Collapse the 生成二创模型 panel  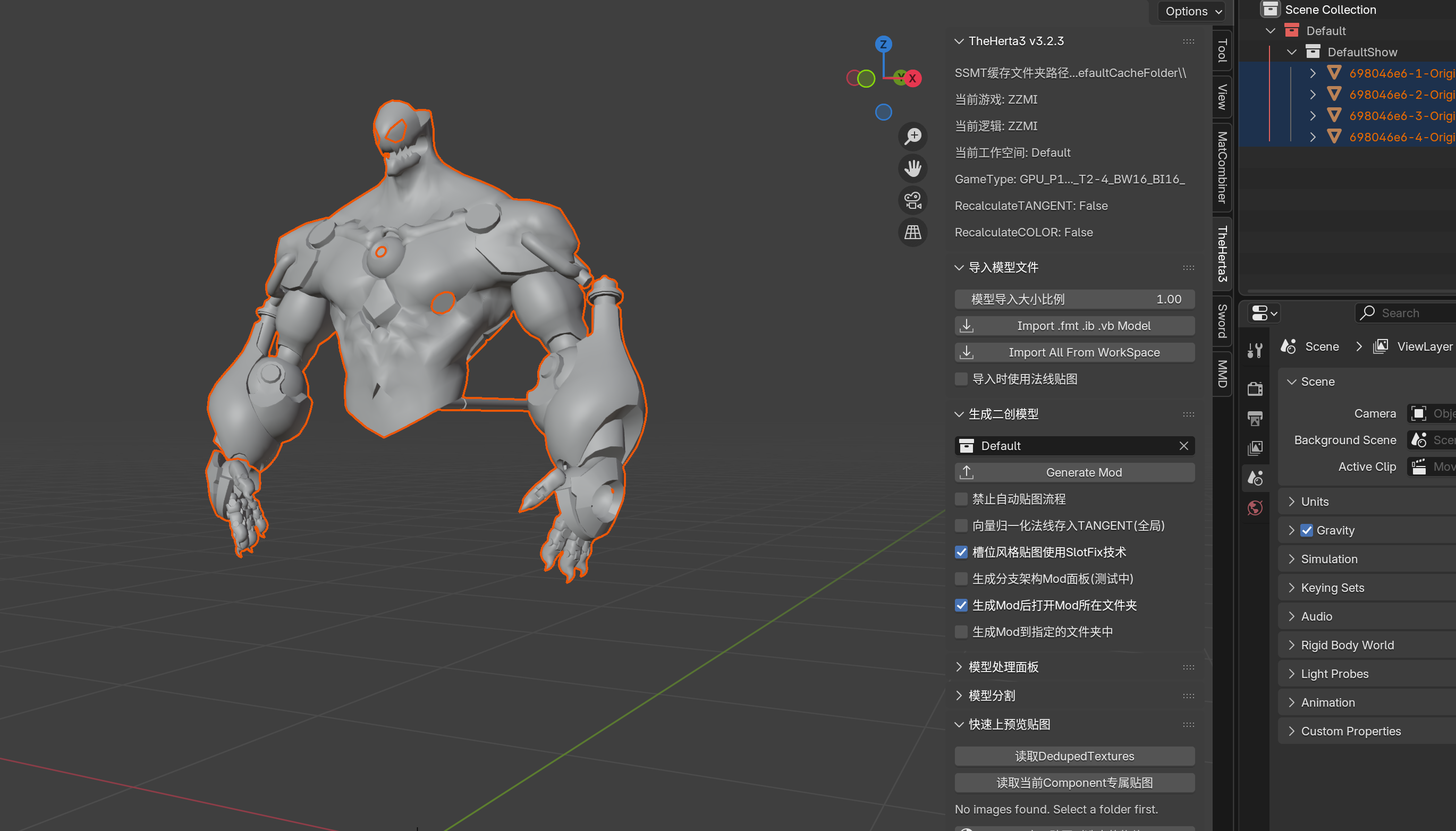click(x=960, y=414)
